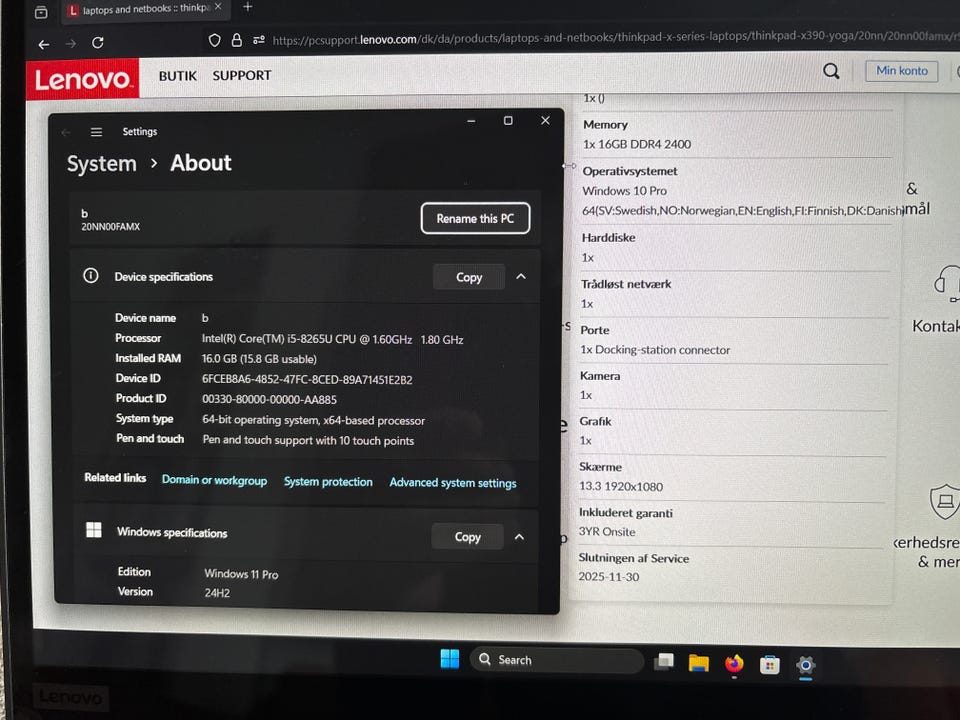Click Installed RAM 16.0 GB value
Screen dimensions: 960x720
pyautogui.click(x=259, y=359)
